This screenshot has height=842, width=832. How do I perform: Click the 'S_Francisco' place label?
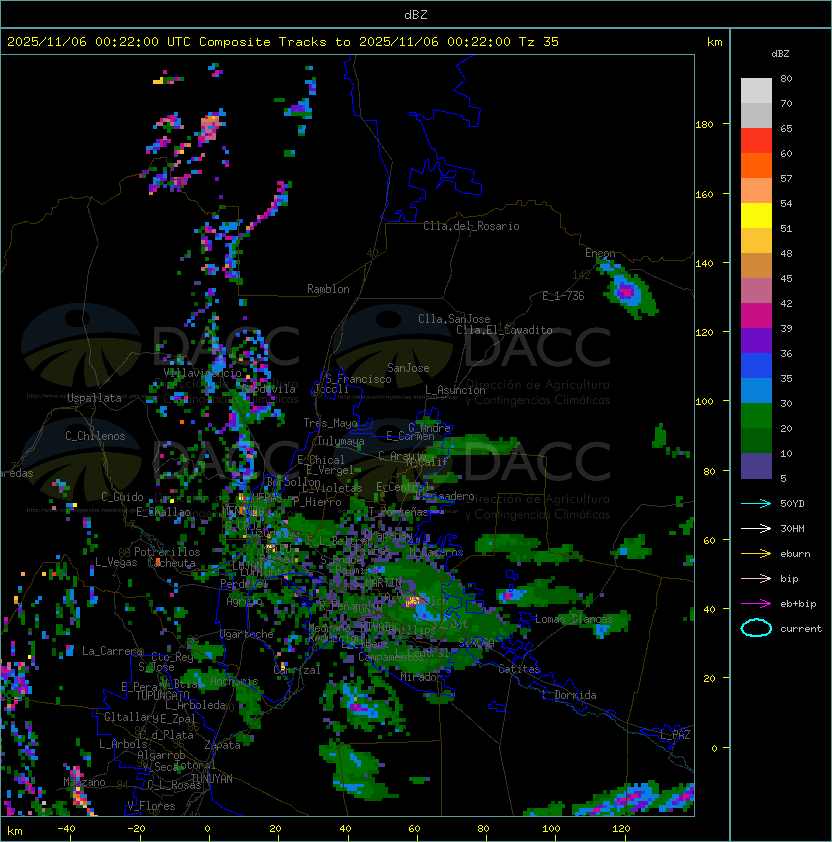358,379
